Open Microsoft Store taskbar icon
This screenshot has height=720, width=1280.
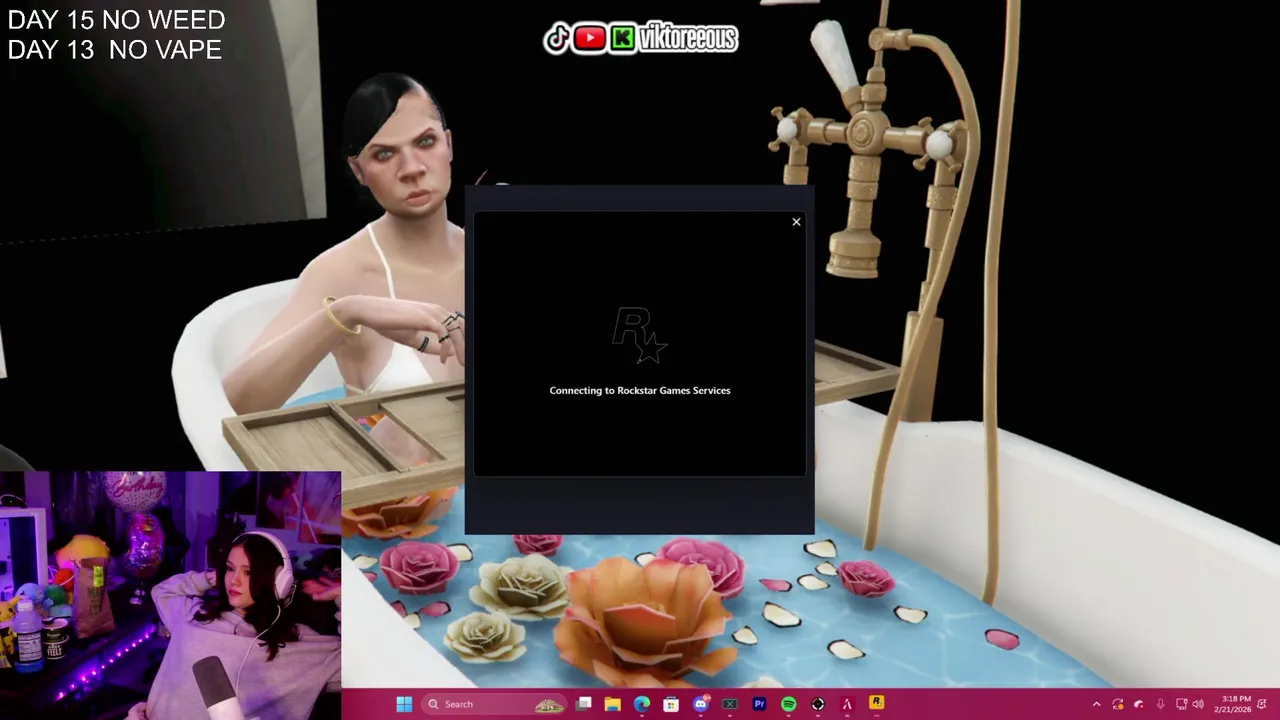671,704
